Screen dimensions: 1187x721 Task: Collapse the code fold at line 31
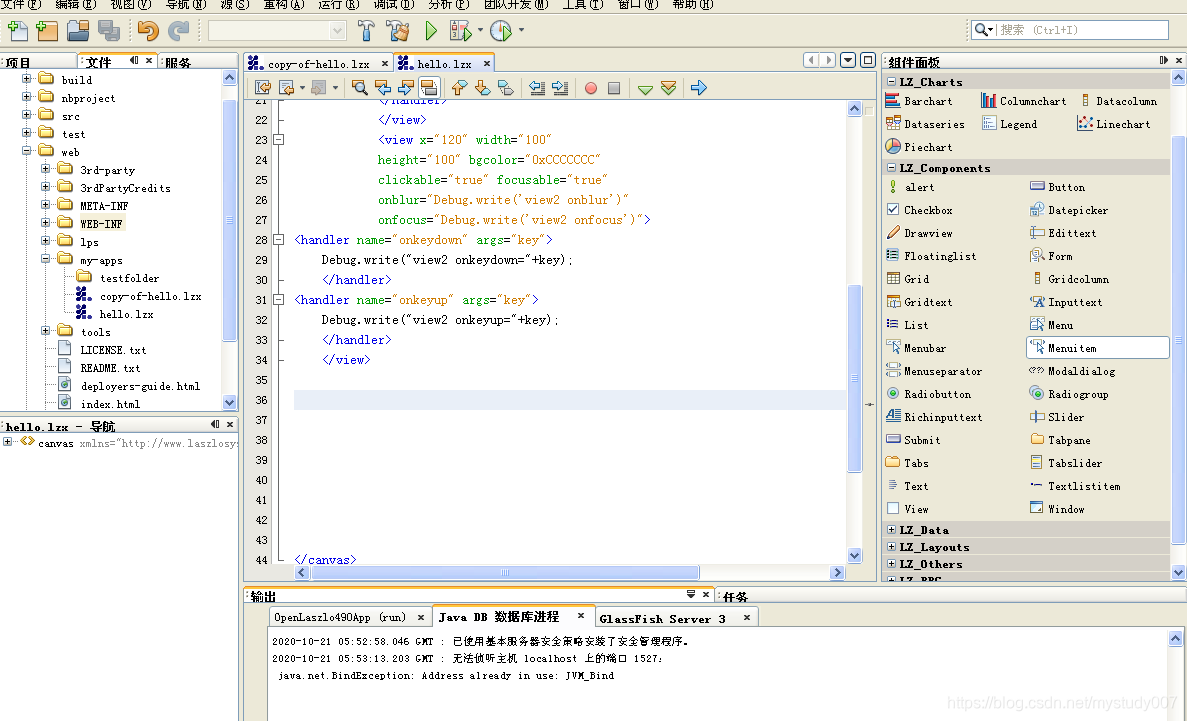coord(279,299)
